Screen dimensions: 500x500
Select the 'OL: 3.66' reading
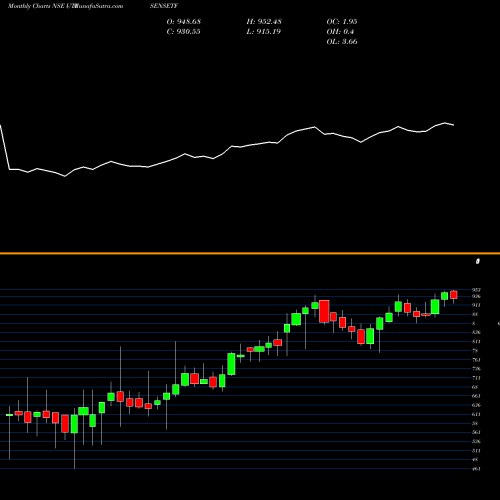pos(342,42)
